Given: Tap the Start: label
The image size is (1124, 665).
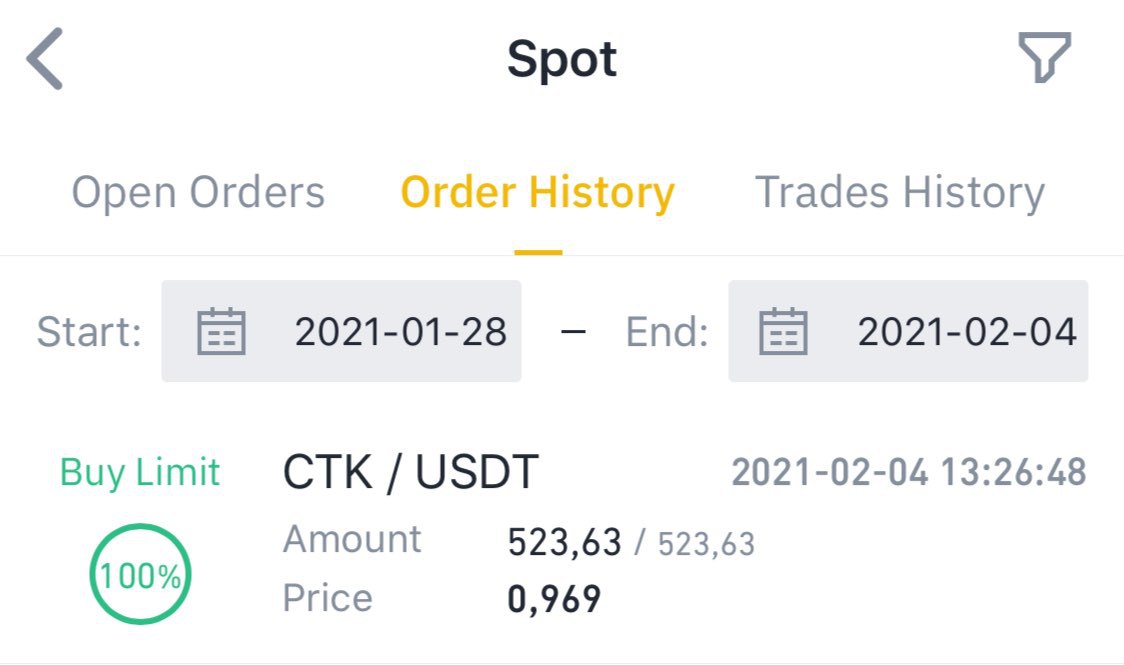Looking at the screenshot, I should click(x=89, y=332).
